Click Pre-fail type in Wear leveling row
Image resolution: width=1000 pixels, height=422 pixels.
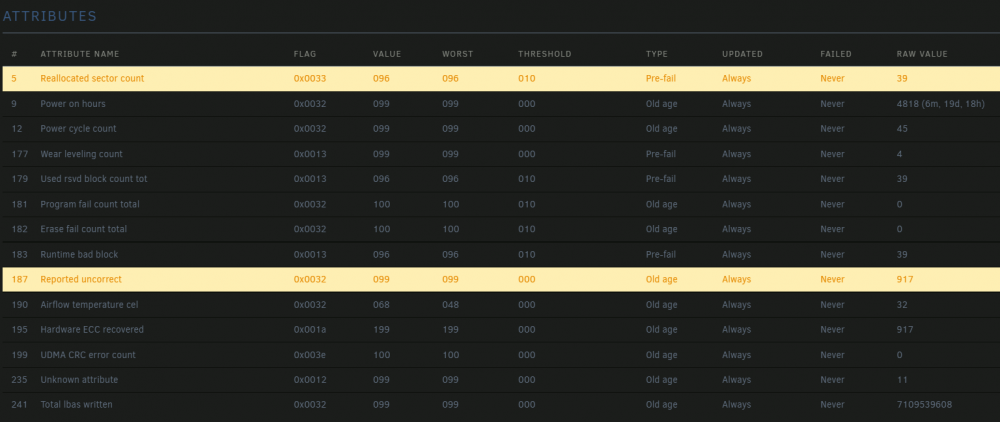[x=661, y=154]
